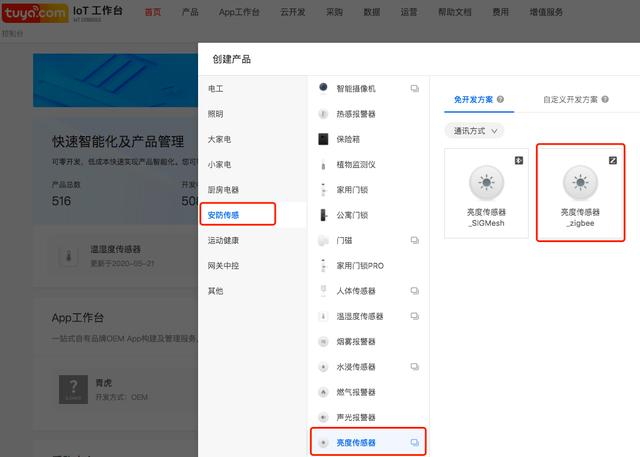Click the badge icon beside 温湿度传感器

(x=415, y=316)
